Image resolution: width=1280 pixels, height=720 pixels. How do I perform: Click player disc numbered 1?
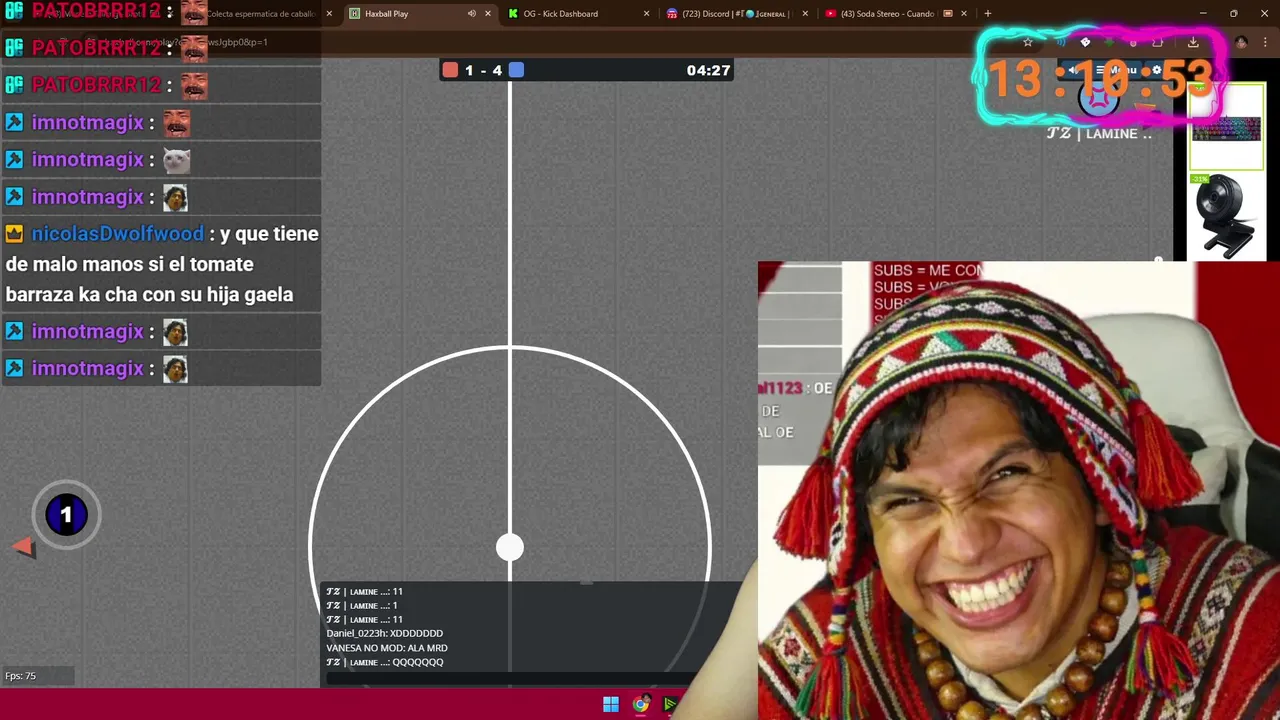tap(66, 515)
